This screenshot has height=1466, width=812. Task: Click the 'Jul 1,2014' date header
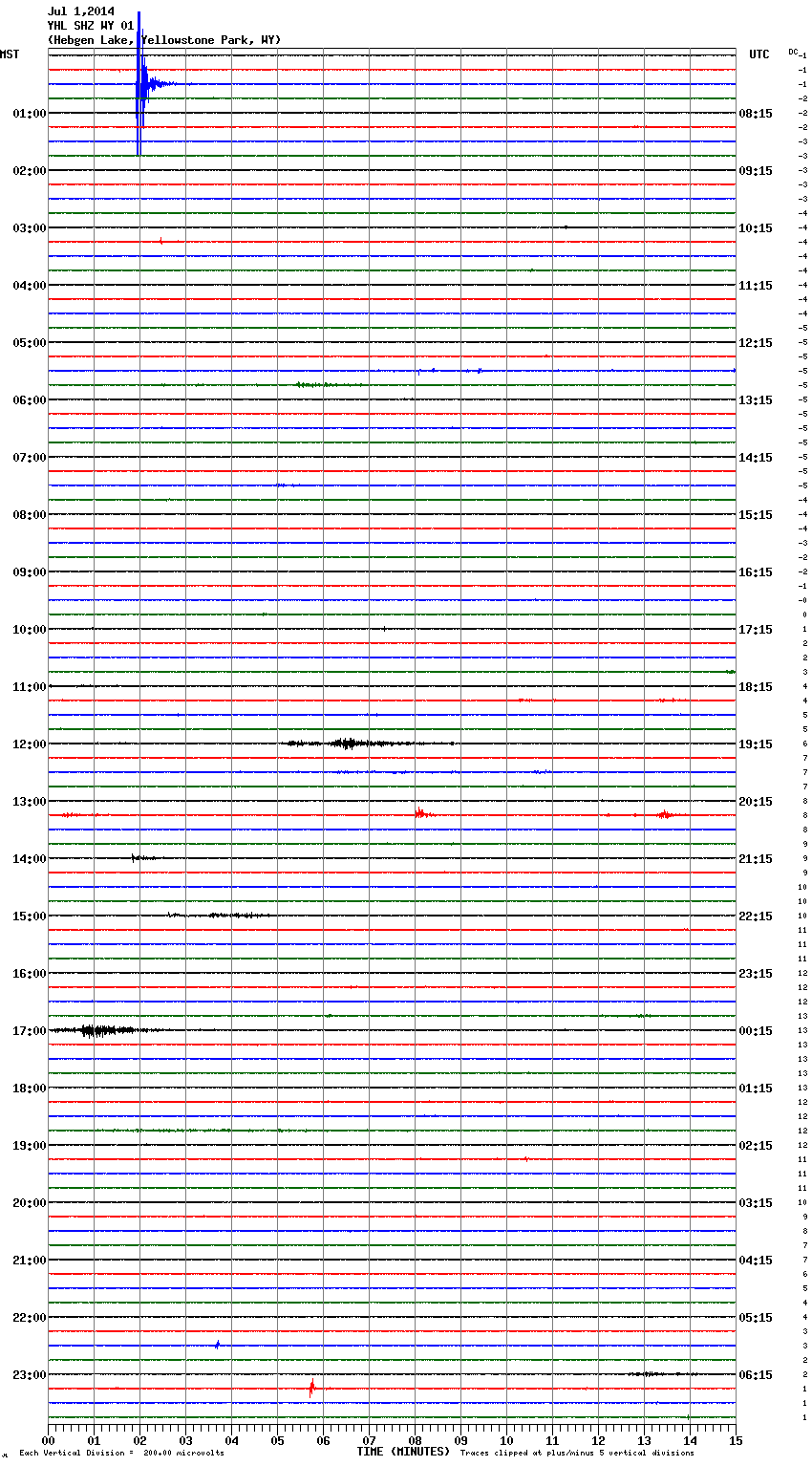pyautogui.click(x=80, y=11)
